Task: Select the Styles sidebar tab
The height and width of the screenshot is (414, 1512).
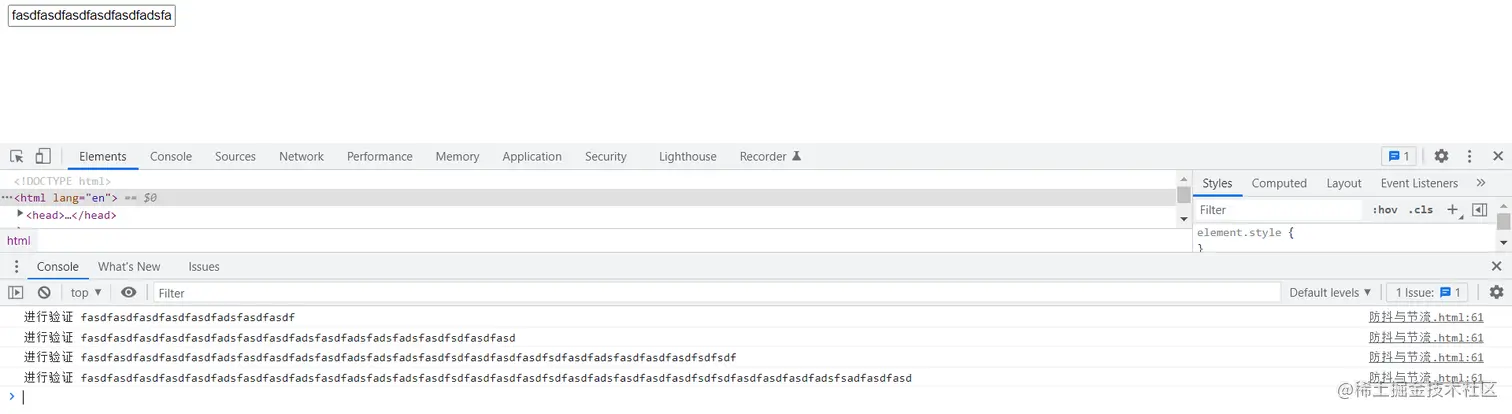Action: [x=1217, y=183]
